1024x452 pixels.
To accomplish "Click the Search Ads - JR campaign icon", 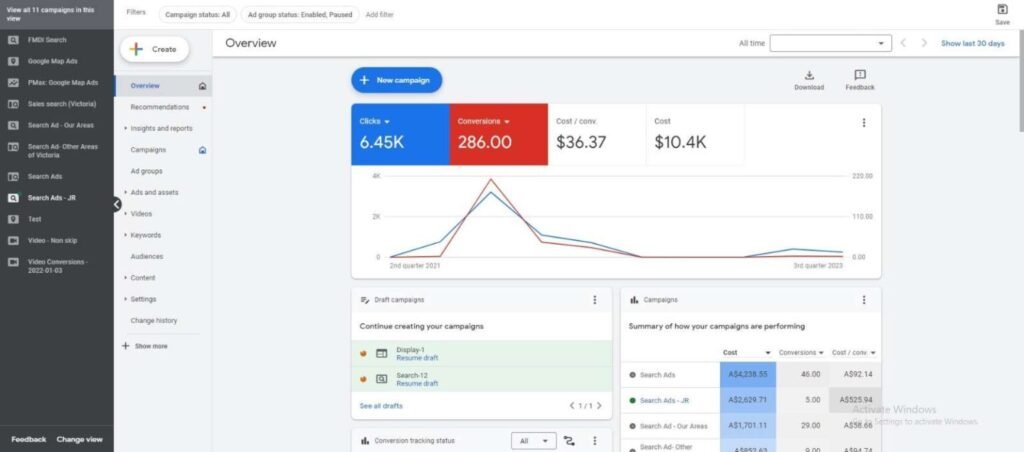I will [x=13, y=198].
